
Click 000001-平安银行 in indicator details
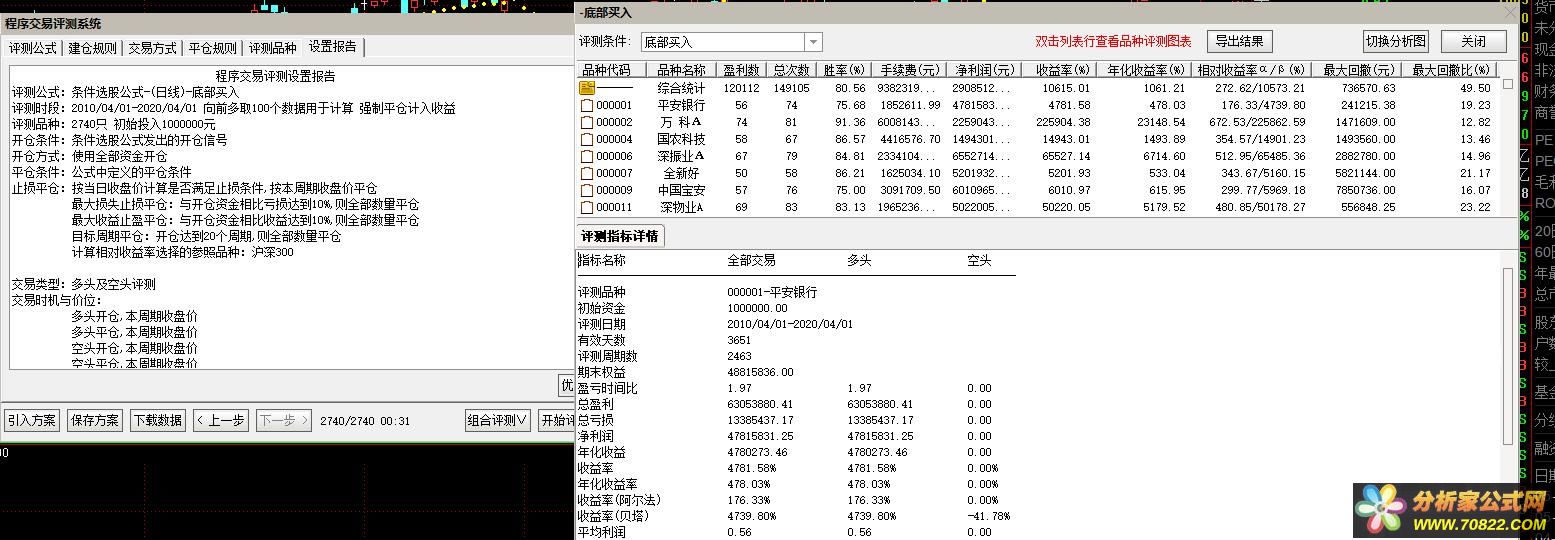pyautogui.click(x=772, y=292)
